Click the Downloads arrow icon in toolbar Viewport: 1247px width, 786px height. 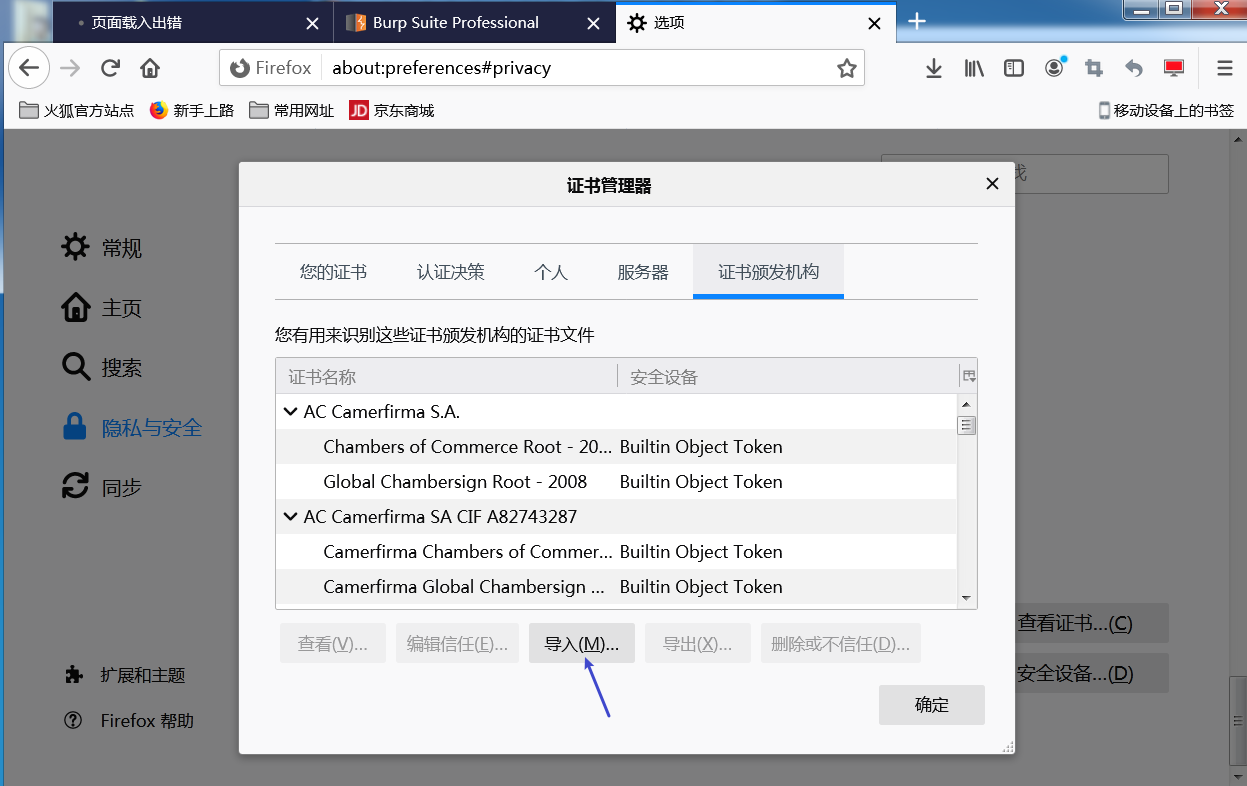point(933,68)
